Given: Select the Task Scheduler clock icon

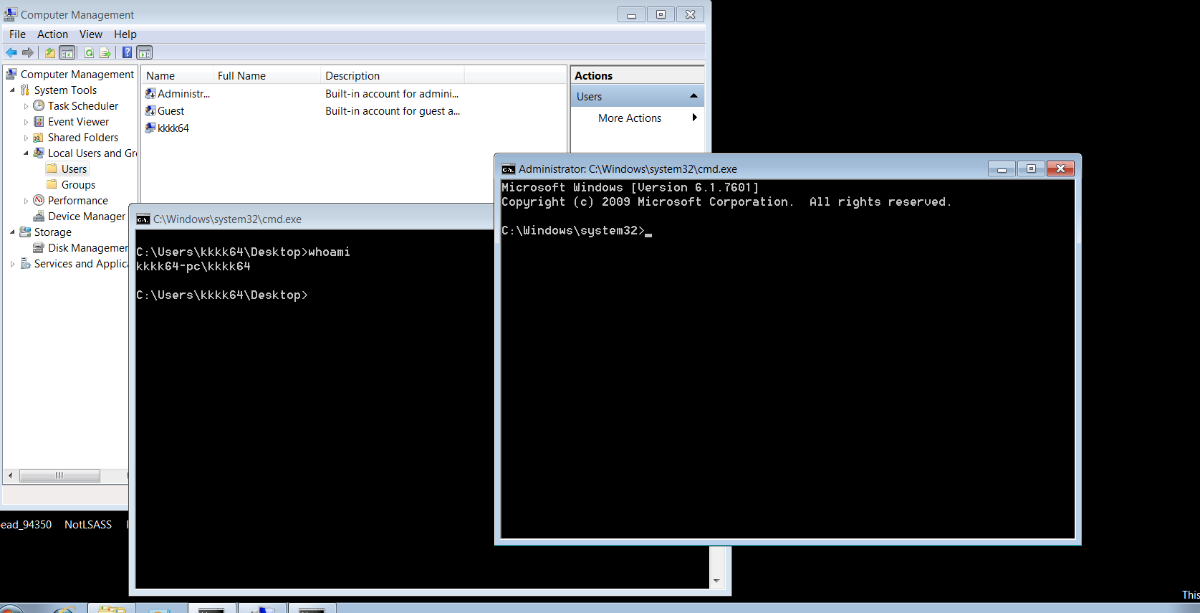Looking at the screenshot, I should (x=39, y=106).
